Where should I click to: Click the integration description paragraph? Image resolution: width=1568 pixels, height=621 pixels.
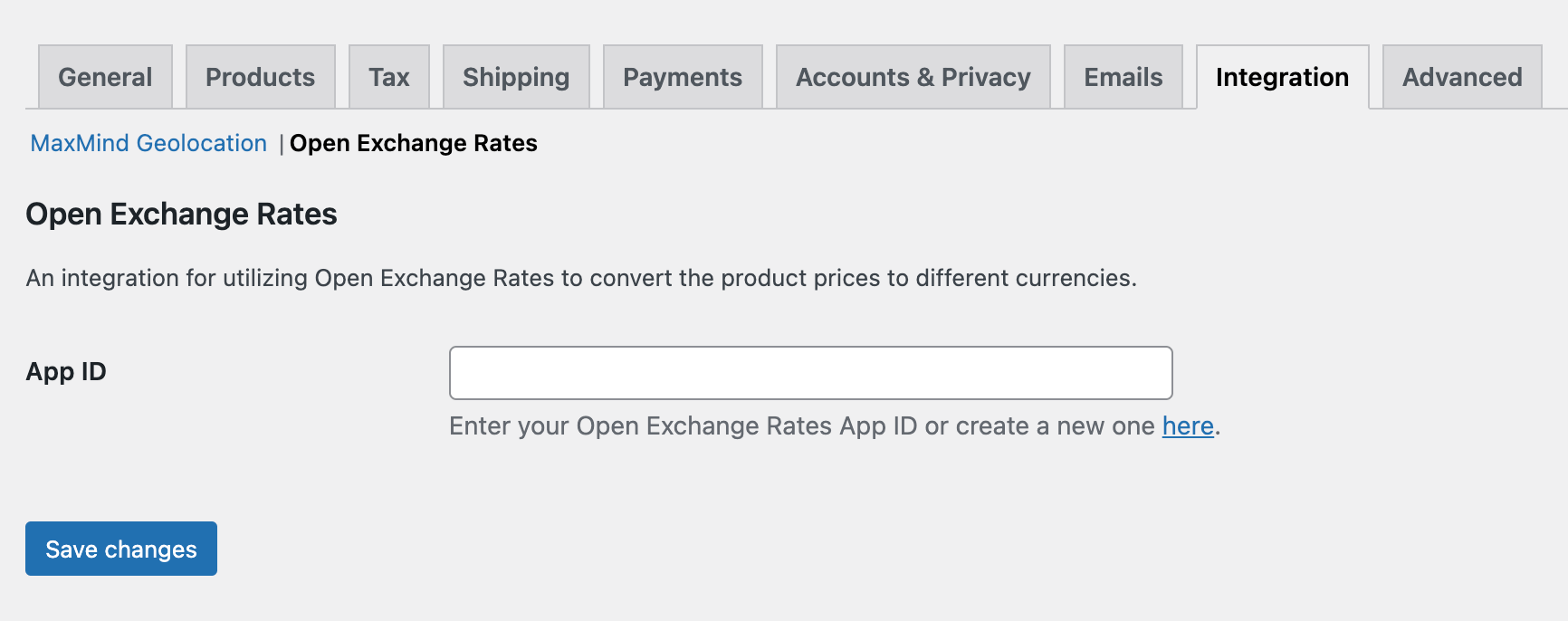582,278
